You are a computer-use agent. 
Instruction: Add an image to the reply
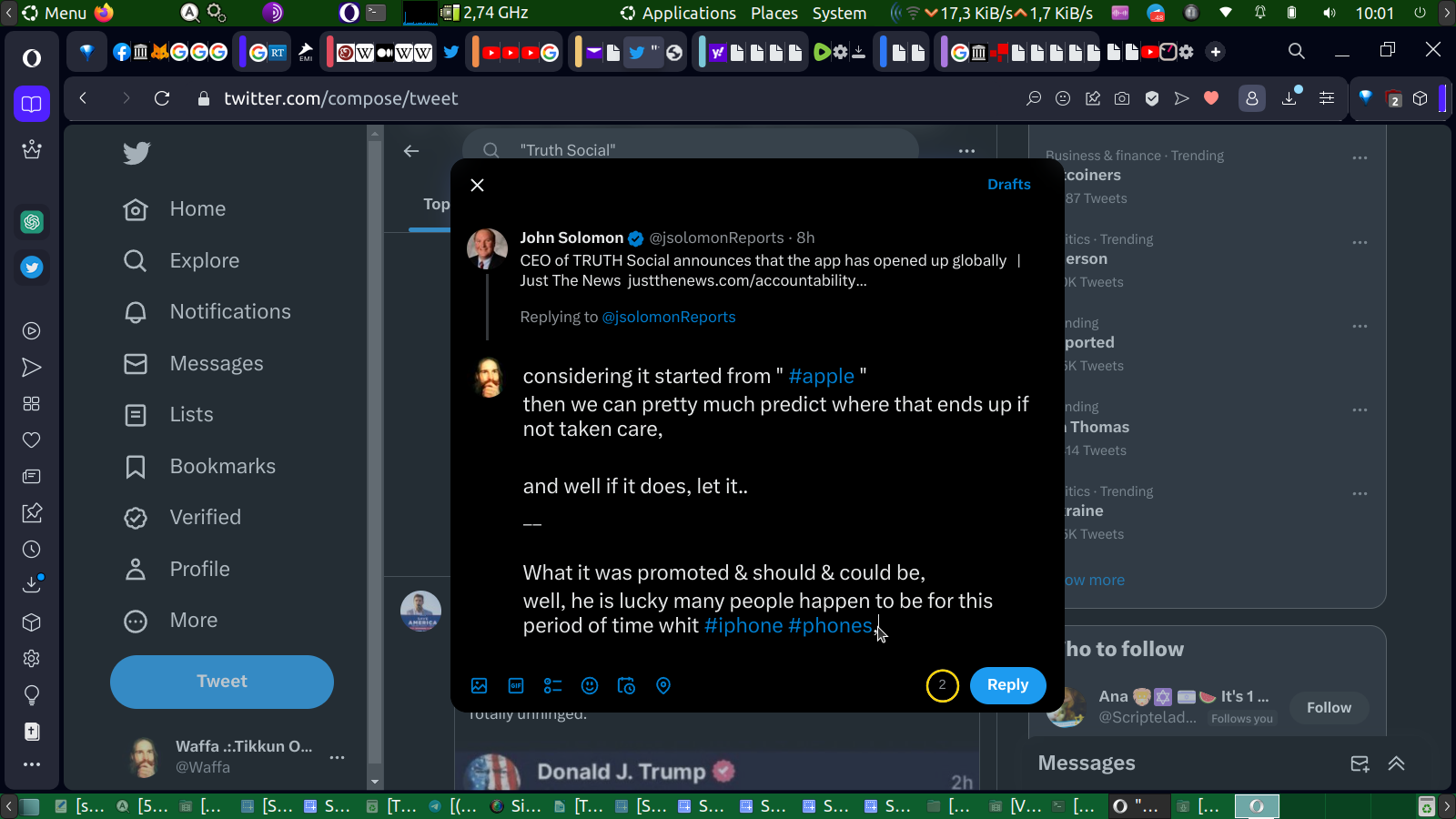480,686
